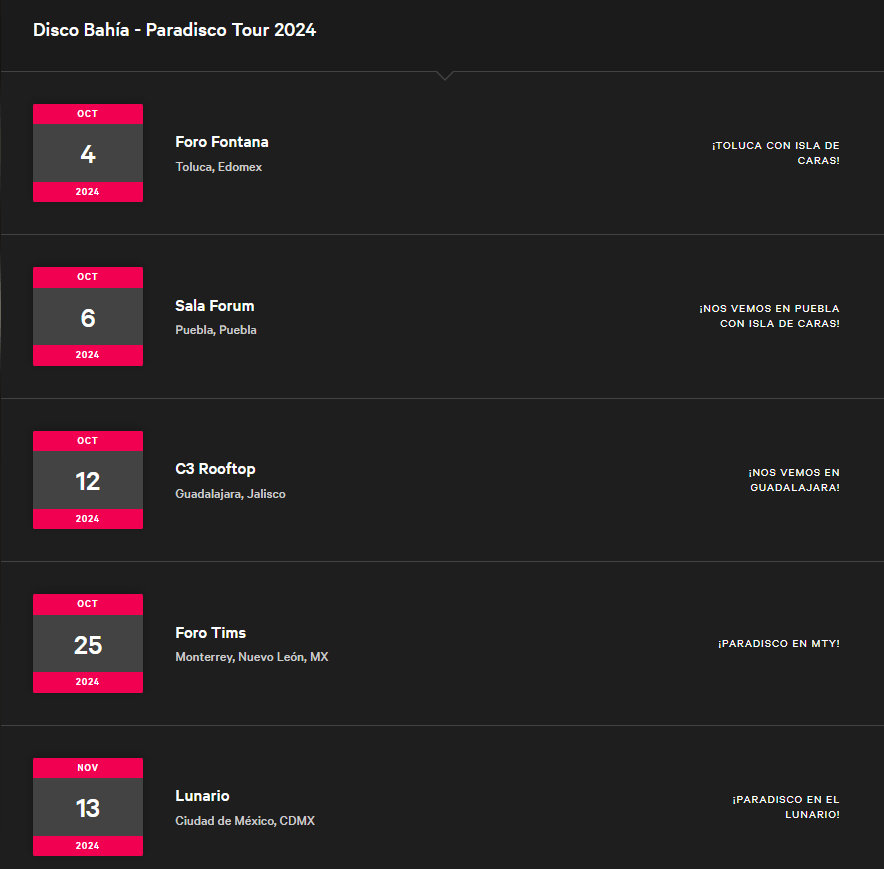Click the Toluca, Edomex location text

[218, 167]
